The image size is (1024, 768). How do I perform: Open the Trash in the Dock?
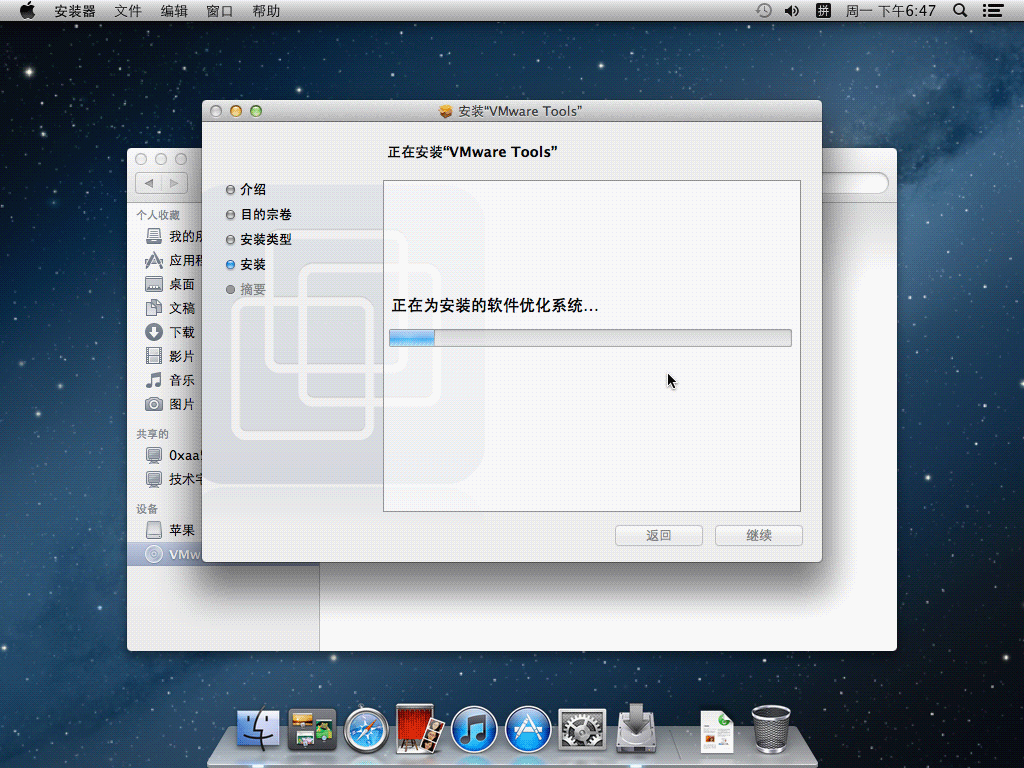click(x=771, y=729)
